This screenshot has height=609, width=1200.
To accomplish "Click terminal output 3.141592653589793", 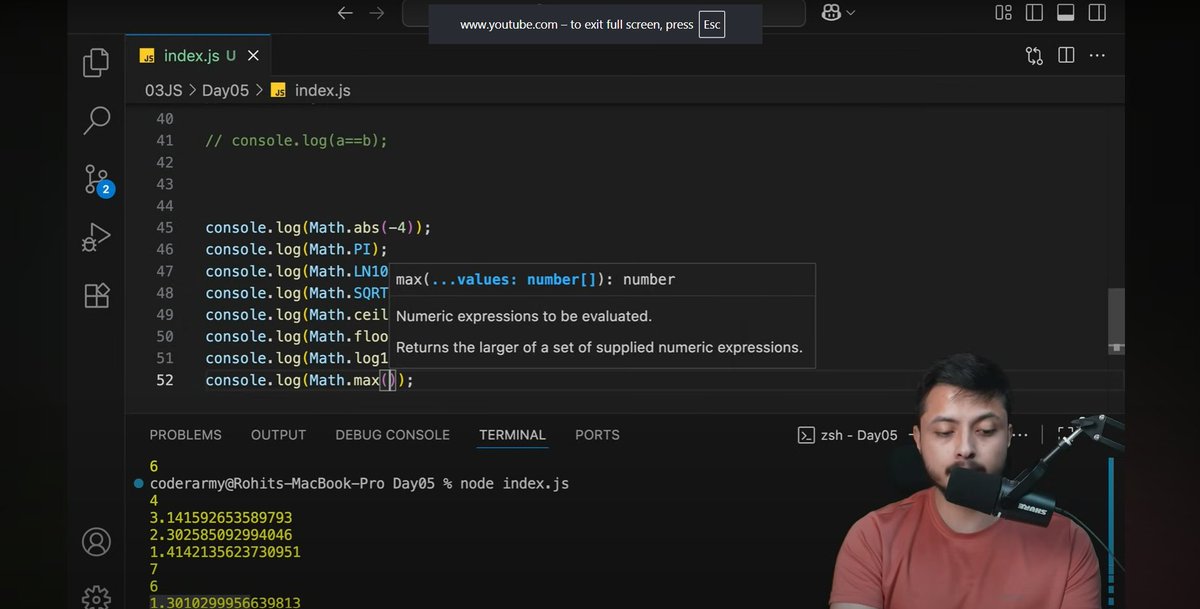I will [220, 518].
